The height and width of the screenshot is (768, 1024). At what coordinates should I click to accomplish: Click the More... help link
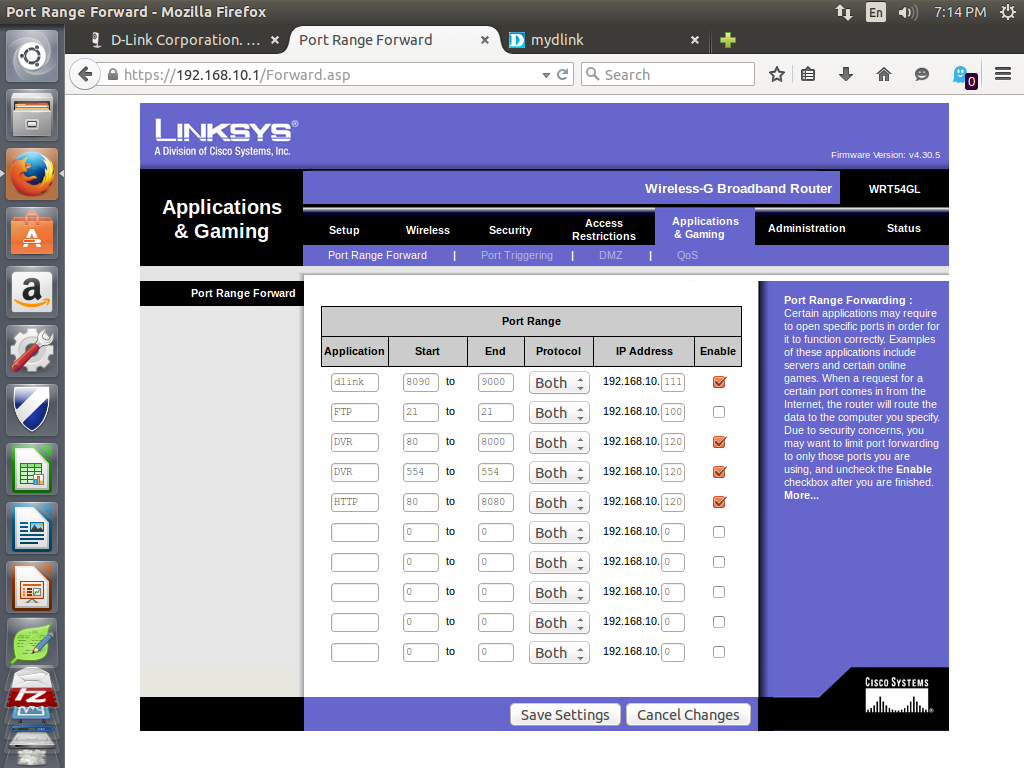pyautogui.click(x=801, y=496)
